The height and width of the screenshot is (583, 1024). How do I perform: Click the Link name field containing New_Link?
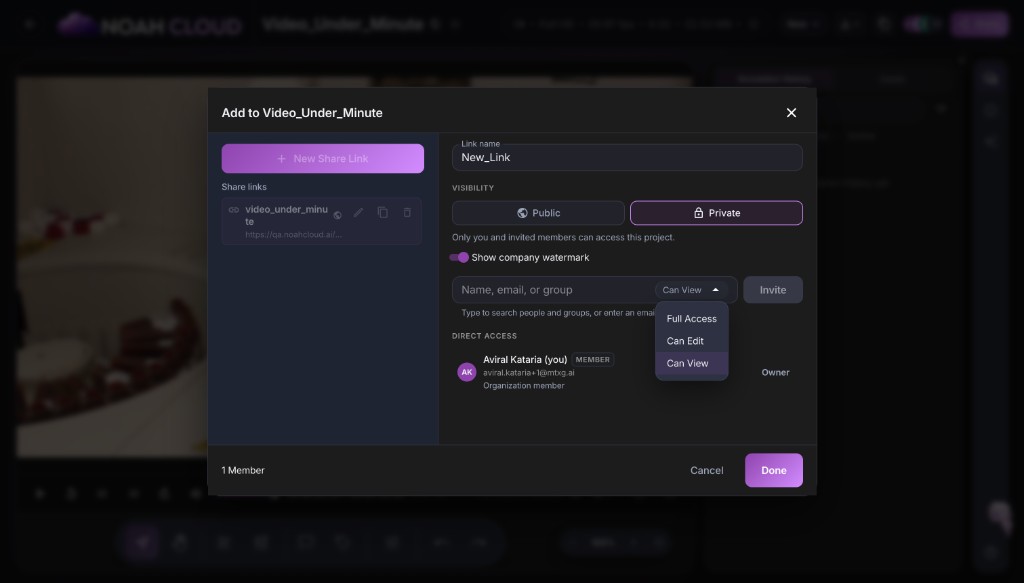coord(627,157)
